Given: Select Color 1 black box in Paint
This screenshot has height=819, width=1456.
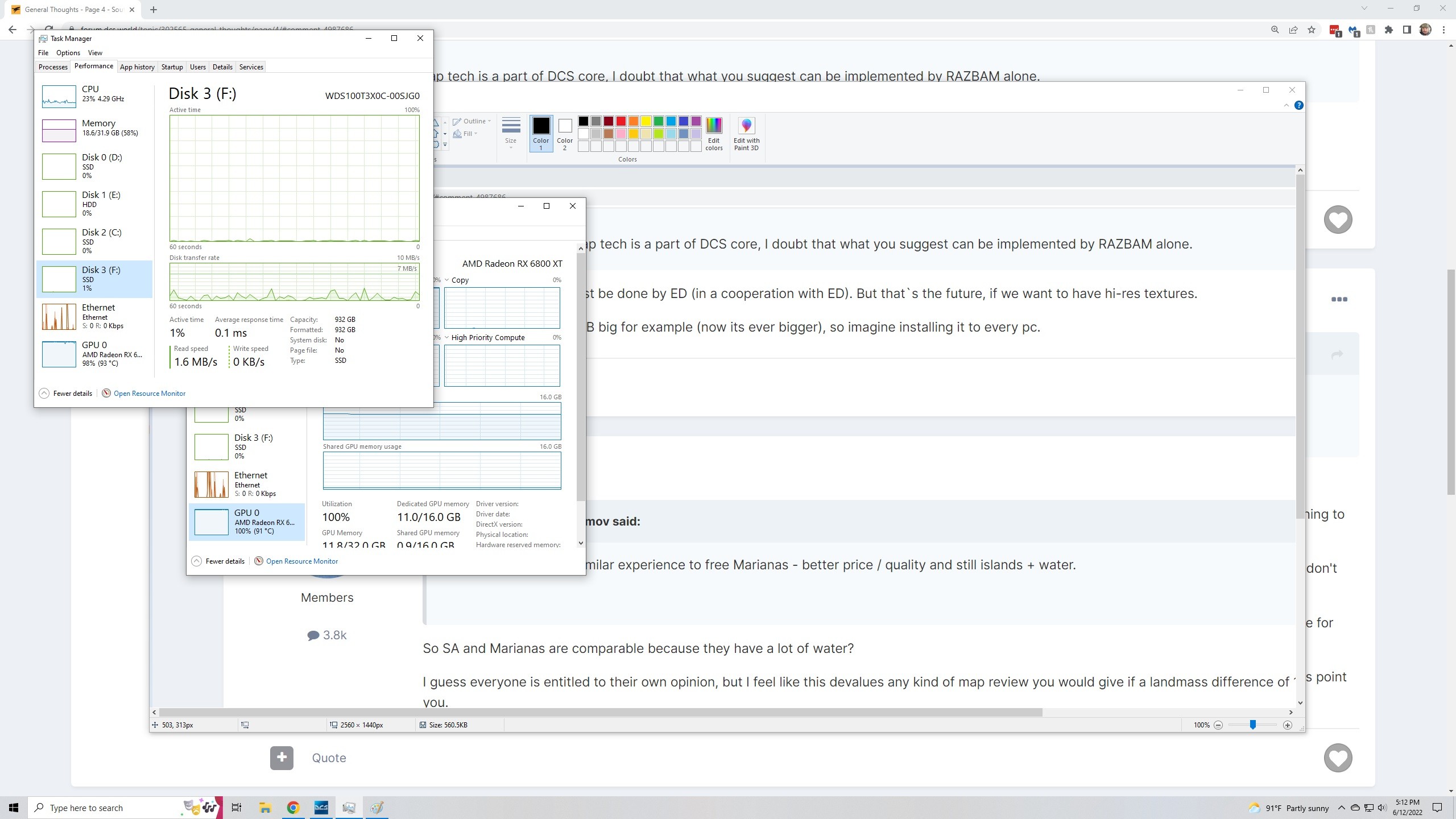Looking at the screenshot, I should click(541, 134).
